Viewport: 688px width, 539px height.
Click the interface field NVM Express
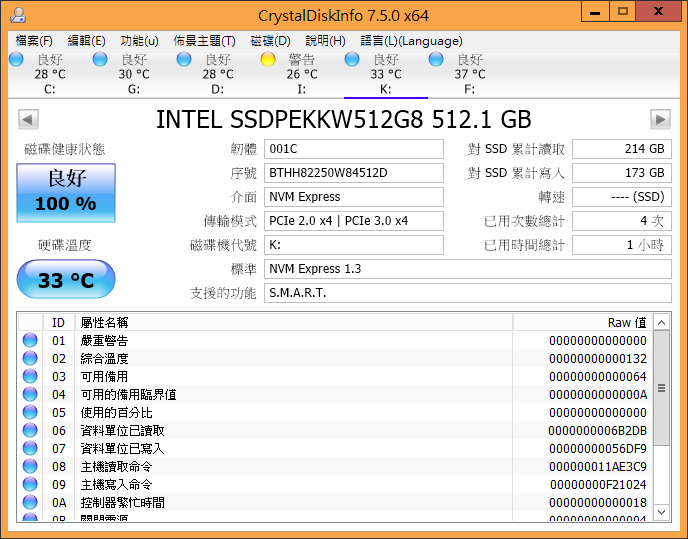point(354,197)
